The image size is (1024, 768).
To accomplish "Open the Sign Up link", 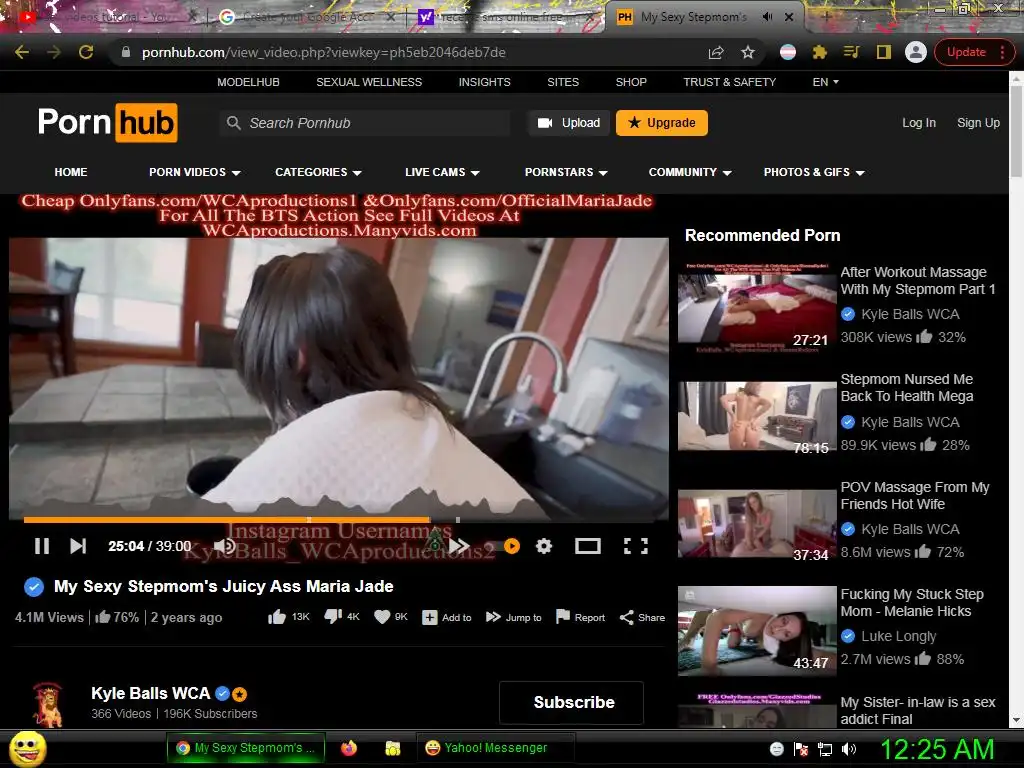I will click(x=978, y=123).
